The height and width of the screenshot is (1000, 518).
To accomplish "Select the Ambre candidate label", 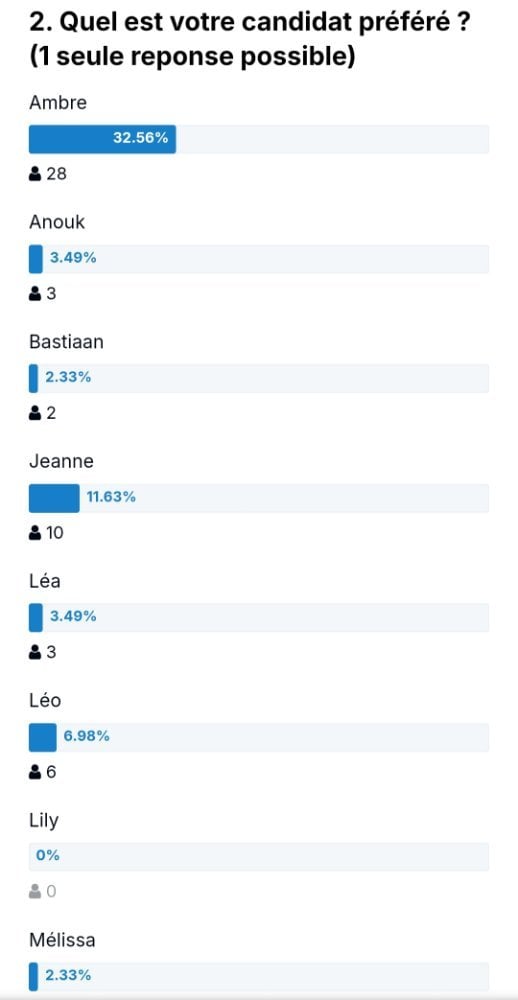I will pyautogui.click(x=58, y=102).
